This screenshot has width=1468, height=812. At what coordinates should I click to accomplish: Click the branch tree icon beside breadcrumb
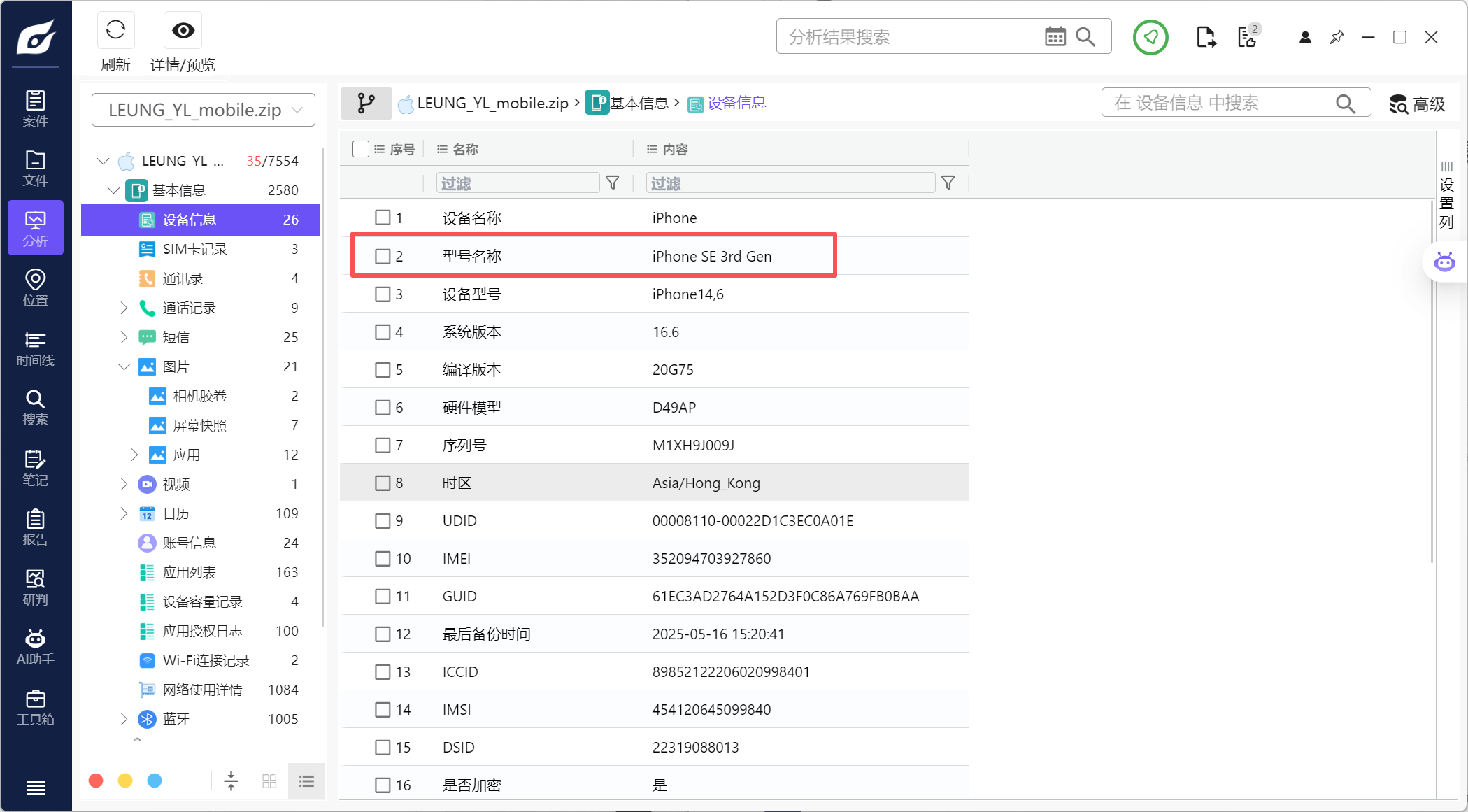pos(366,104)
